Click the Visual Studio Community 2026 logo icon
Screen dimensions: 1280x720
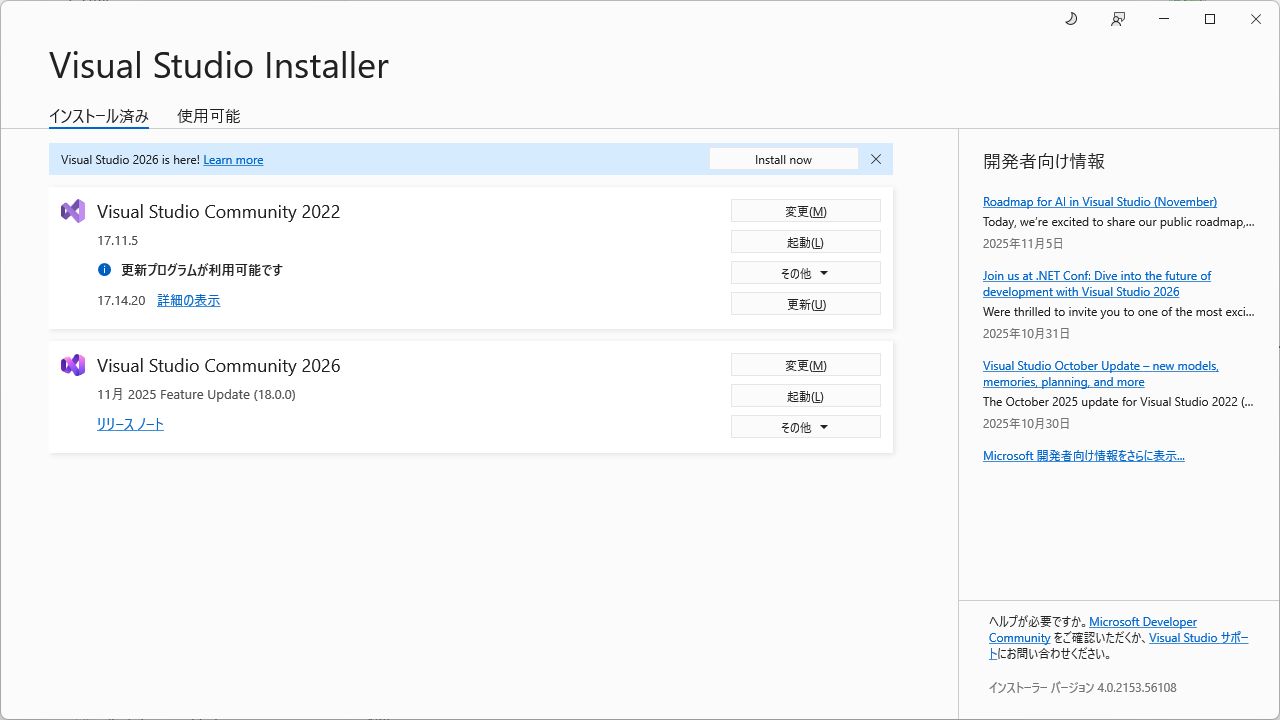pos(73,365)
